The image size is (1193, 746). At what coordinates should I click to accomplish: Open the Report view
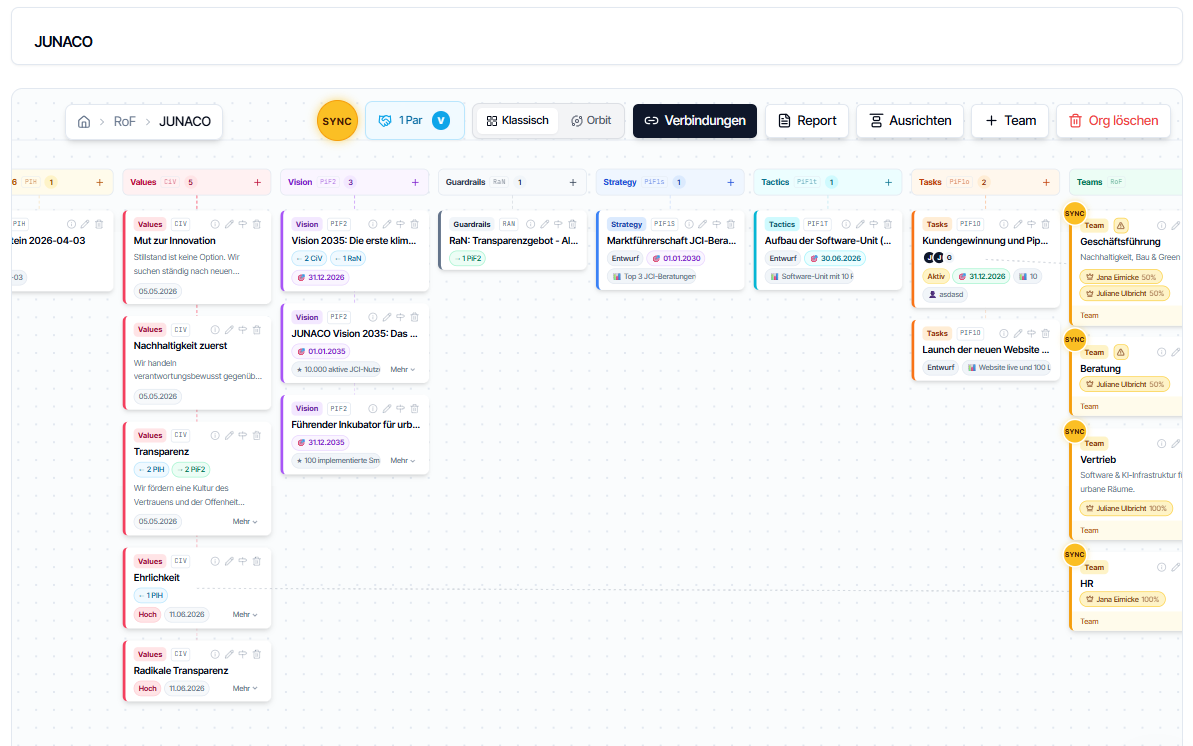(x=806, y=121)
